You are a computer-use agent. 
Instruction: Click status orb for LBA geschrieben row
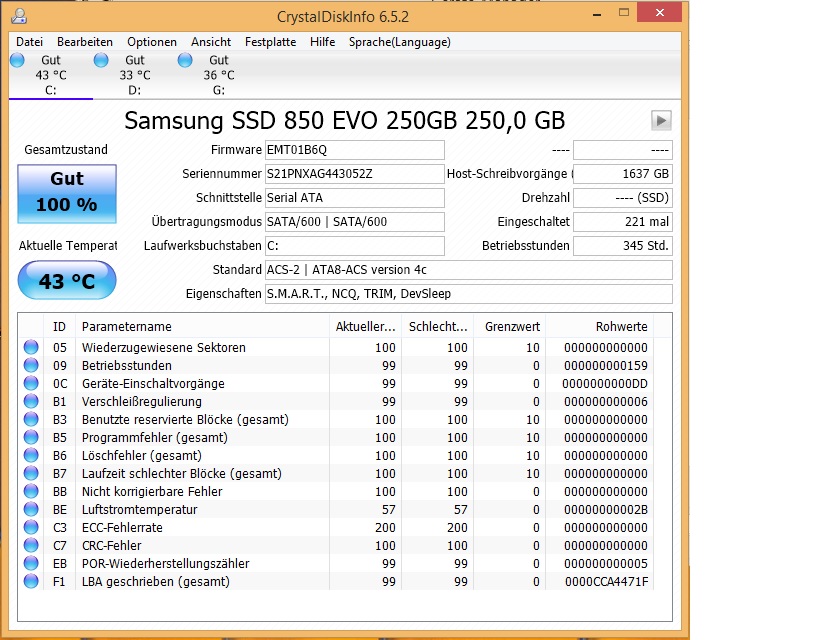coord(31,581)
